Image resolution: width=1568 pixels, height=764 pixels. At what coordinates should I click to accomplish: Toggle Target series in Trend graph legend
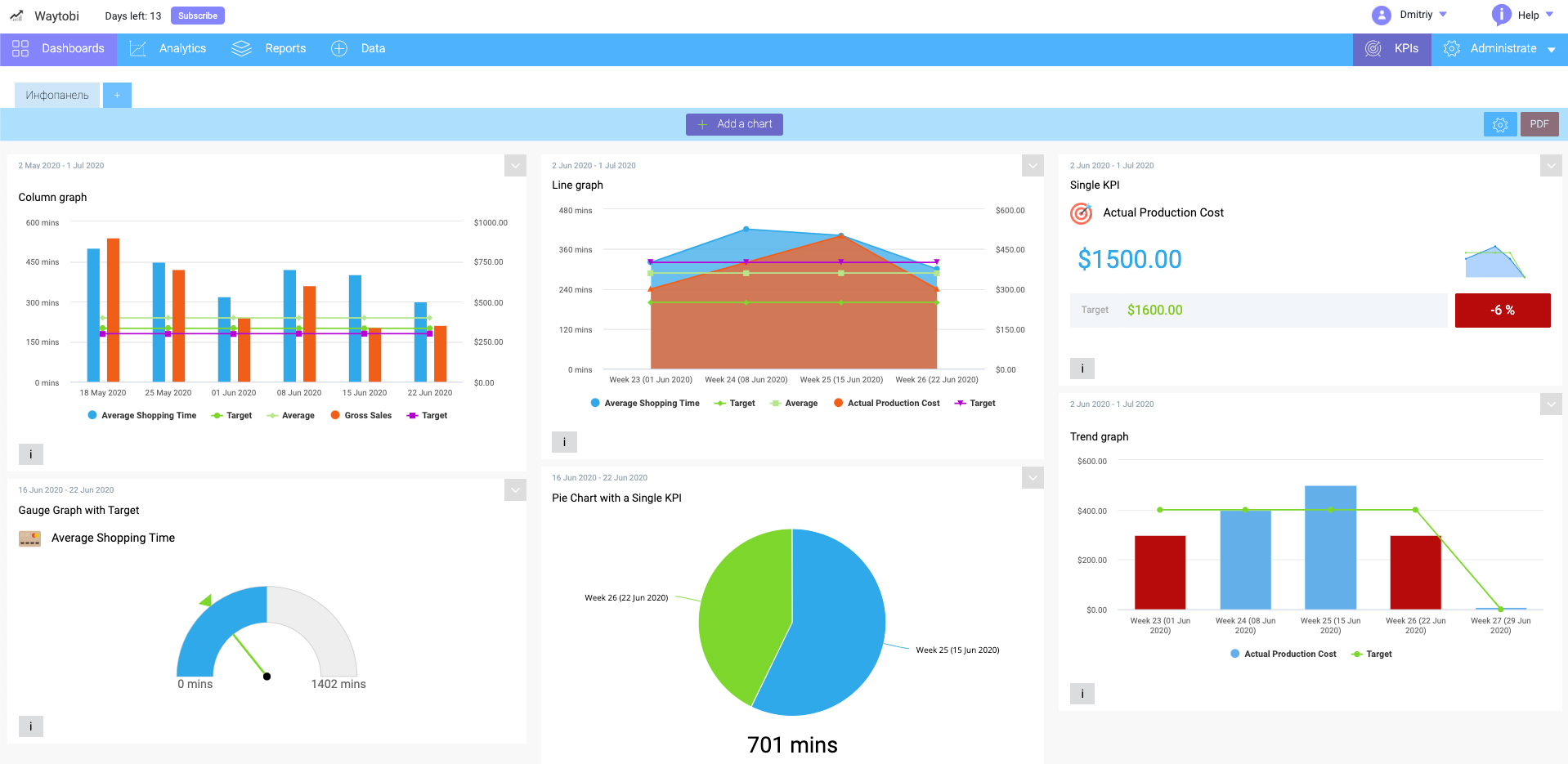[1372, 655]
